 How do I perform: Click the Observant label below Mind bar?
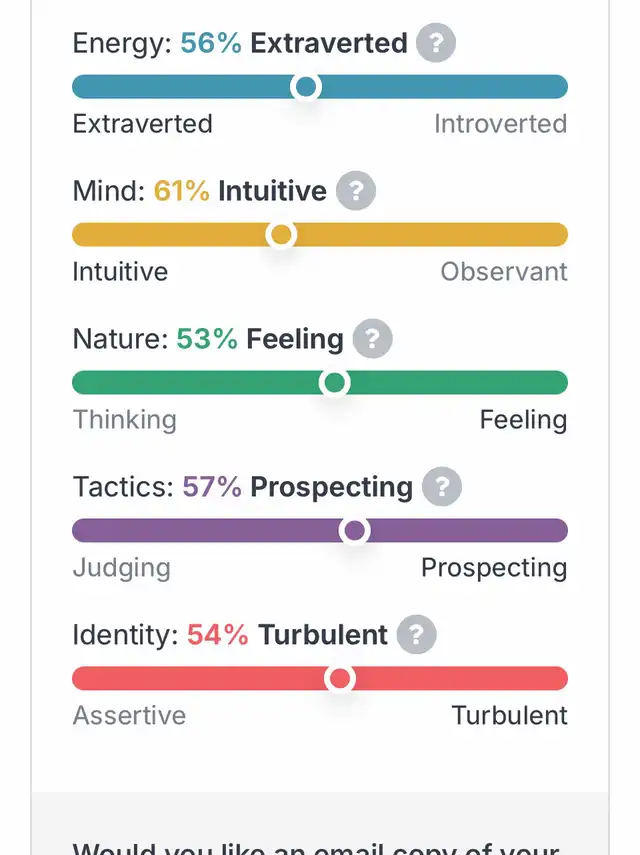point(504,272)
